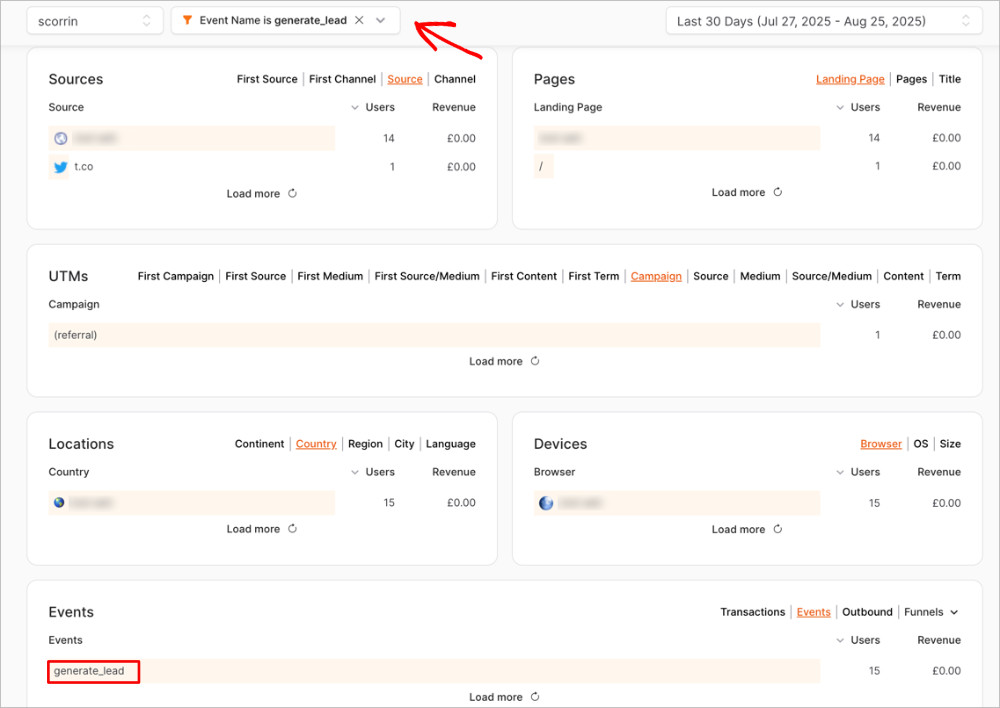The width and height of the screenshot is (1000, 708).
Task: Click the Twitter icon next to t.co
Action: pyautogui.click(x=58, y=166)
